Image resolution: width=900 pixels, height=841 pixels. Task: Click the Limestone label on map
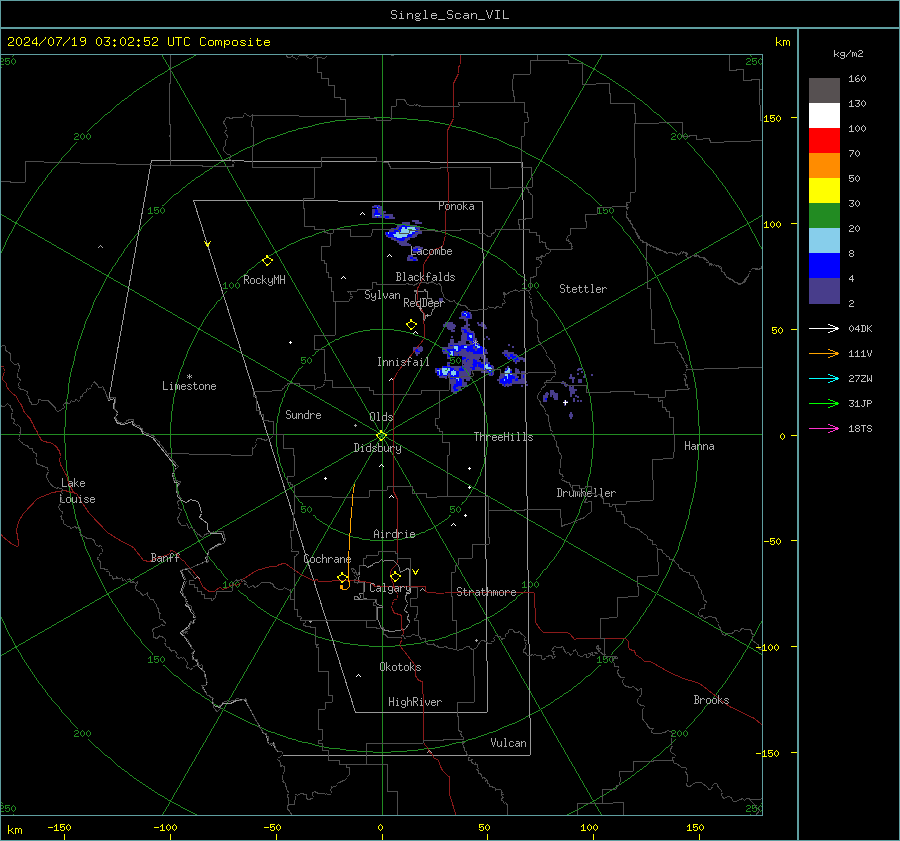(x=189, y=386)
